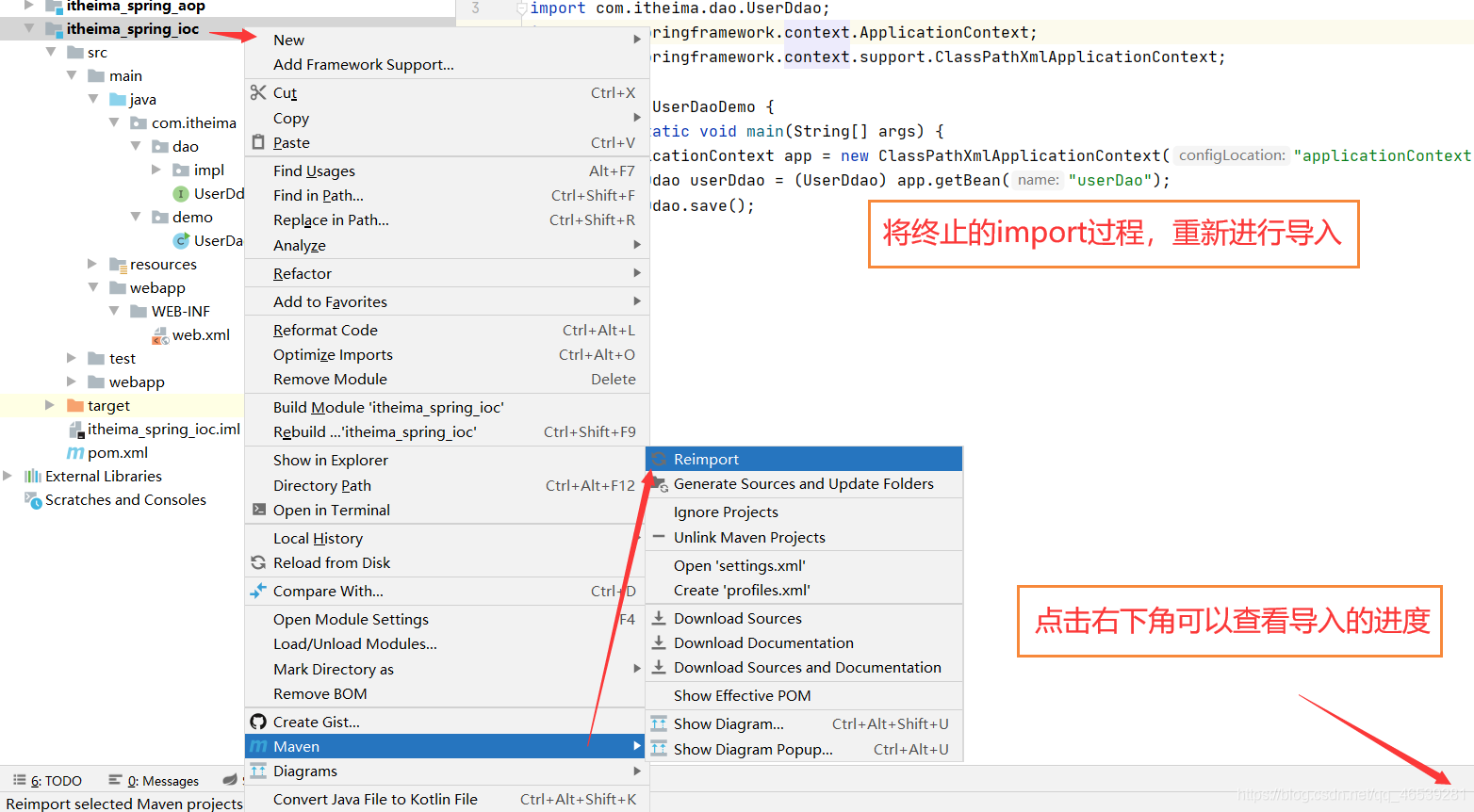This screenshot has width=1474, height=812.
Task: Collapse the main folder node
Action: click(72, 75)
